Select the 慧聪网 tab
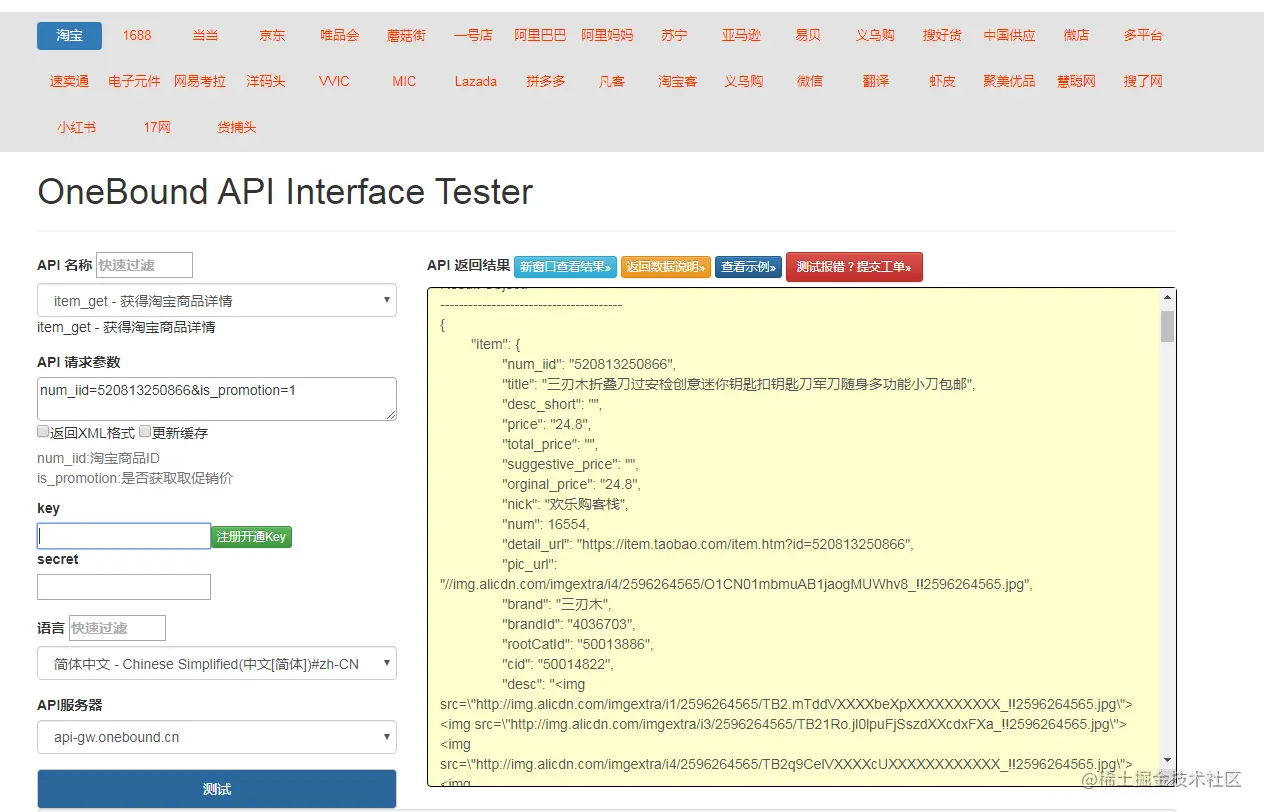The image size is (1264, 812). pyautogui.click(x=1076, y=81)
